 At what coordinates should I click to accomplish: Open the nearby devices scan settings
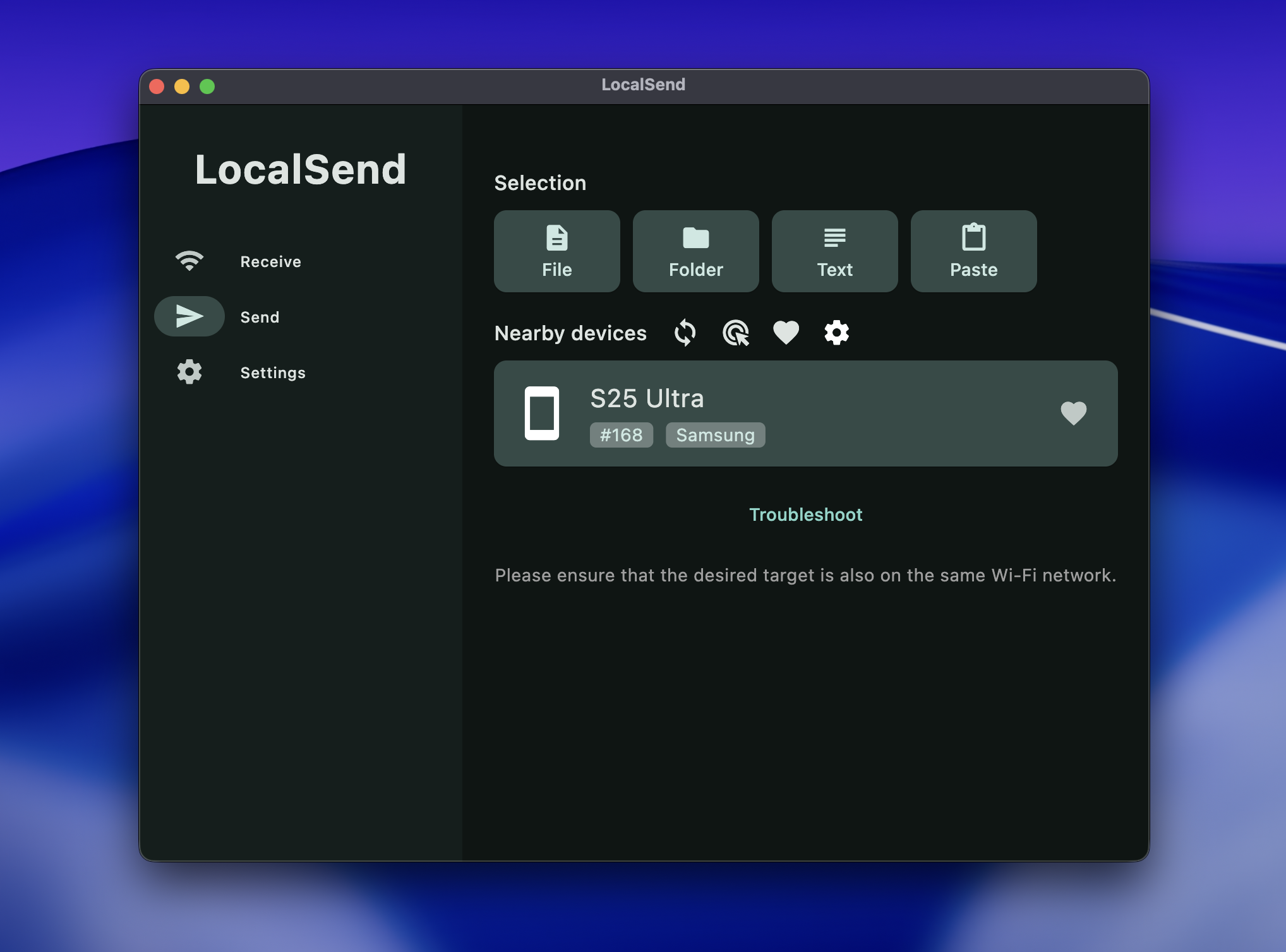click(x=836, y=333)
